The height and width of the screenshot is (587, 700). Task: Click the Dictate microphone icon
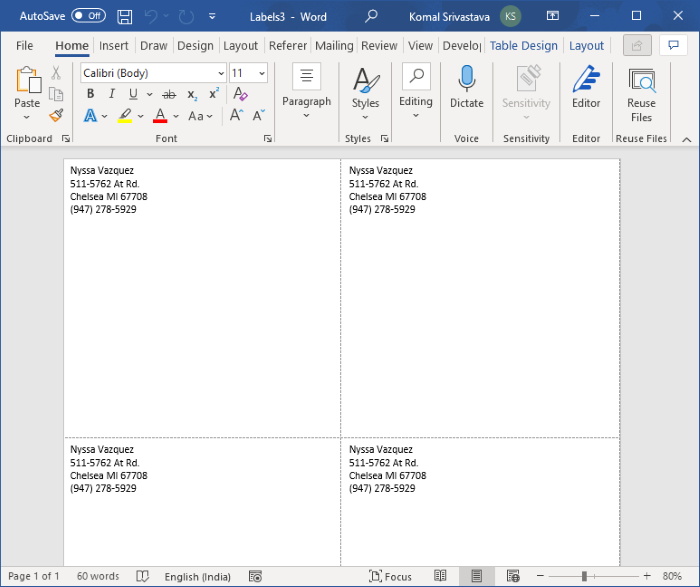coord(466,80)
